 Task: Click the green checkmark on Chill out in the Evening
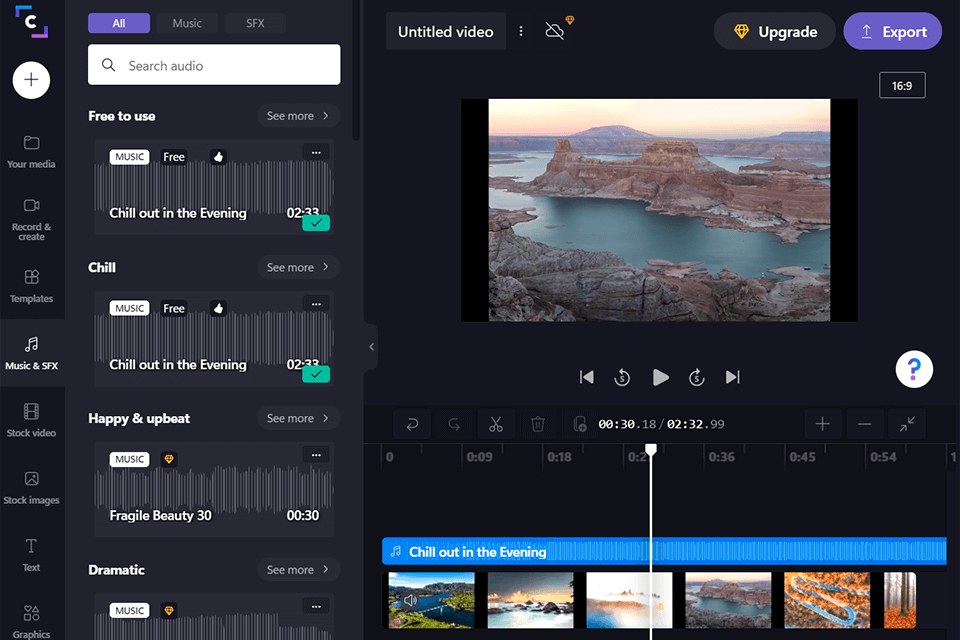point(315,222)
